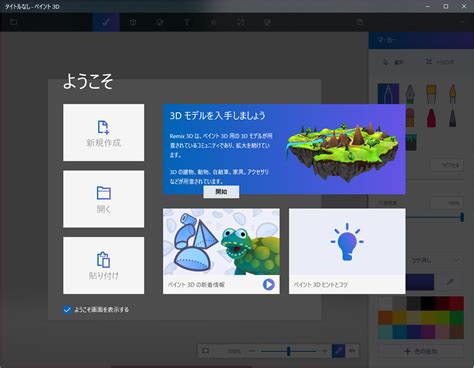Select the Art tools brush tab
The width and height of the screenshot is (474, 368).
click(106, 22)
